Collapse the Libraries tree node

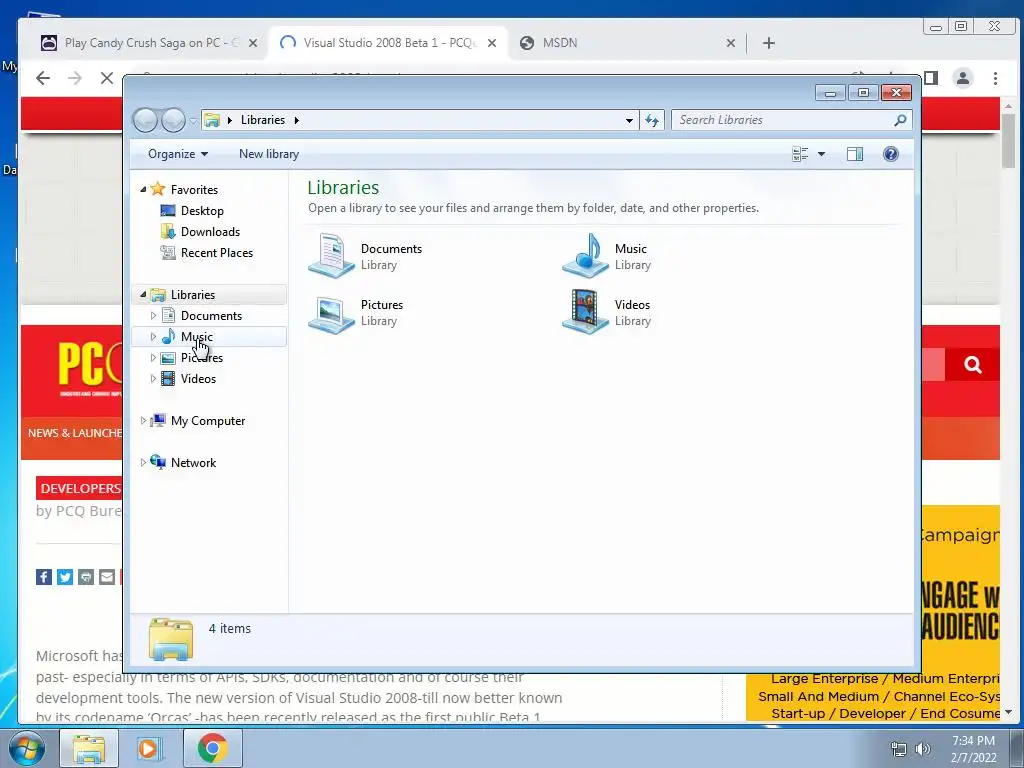coord(143,295)
